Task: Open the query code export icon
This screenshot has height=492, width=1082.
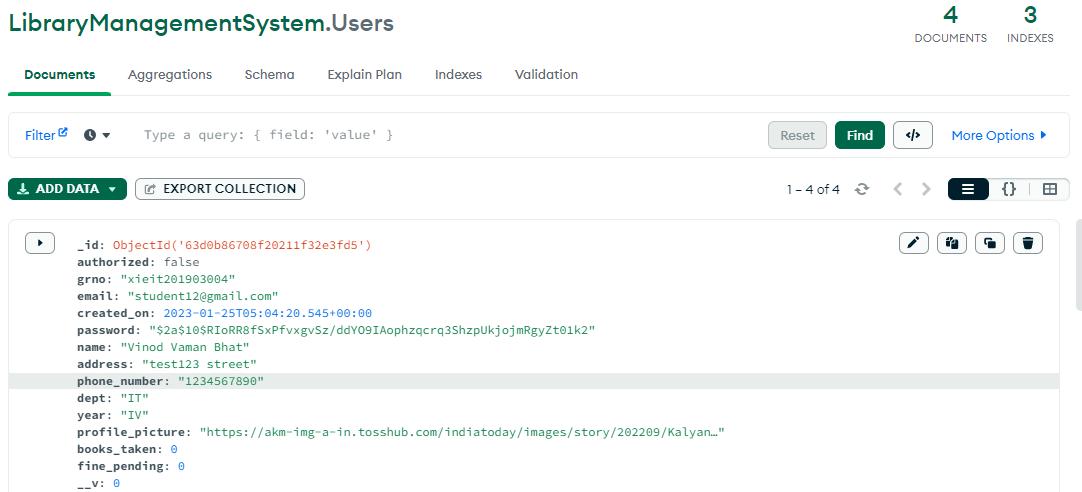Action: tap(913, 135)
